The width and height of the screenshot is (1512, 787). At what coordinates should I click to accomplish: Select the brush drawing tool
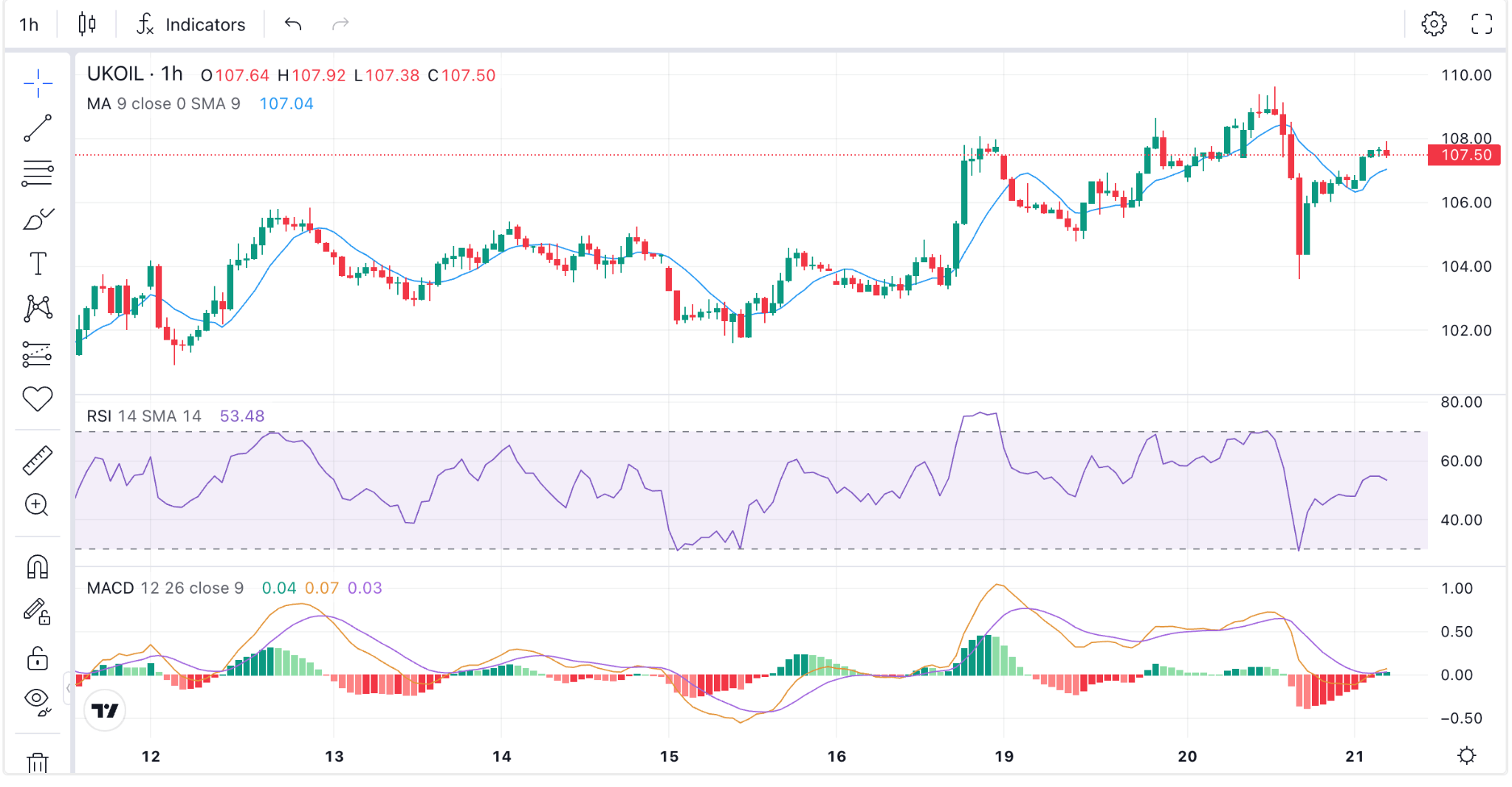[38, 219]
